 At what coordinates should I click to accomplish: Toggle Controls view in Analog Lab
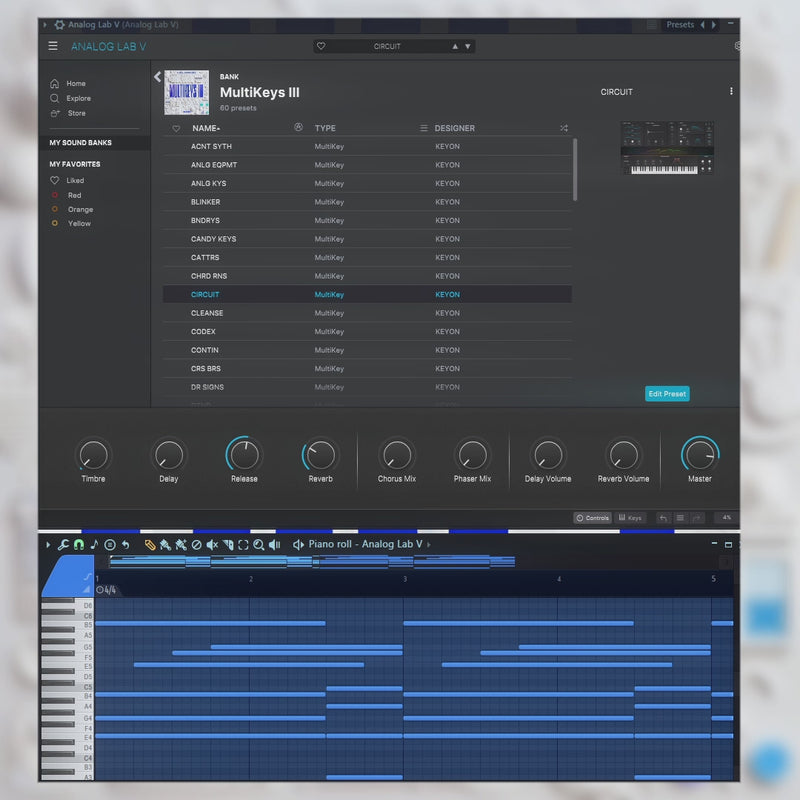click(x=594, y=518)
